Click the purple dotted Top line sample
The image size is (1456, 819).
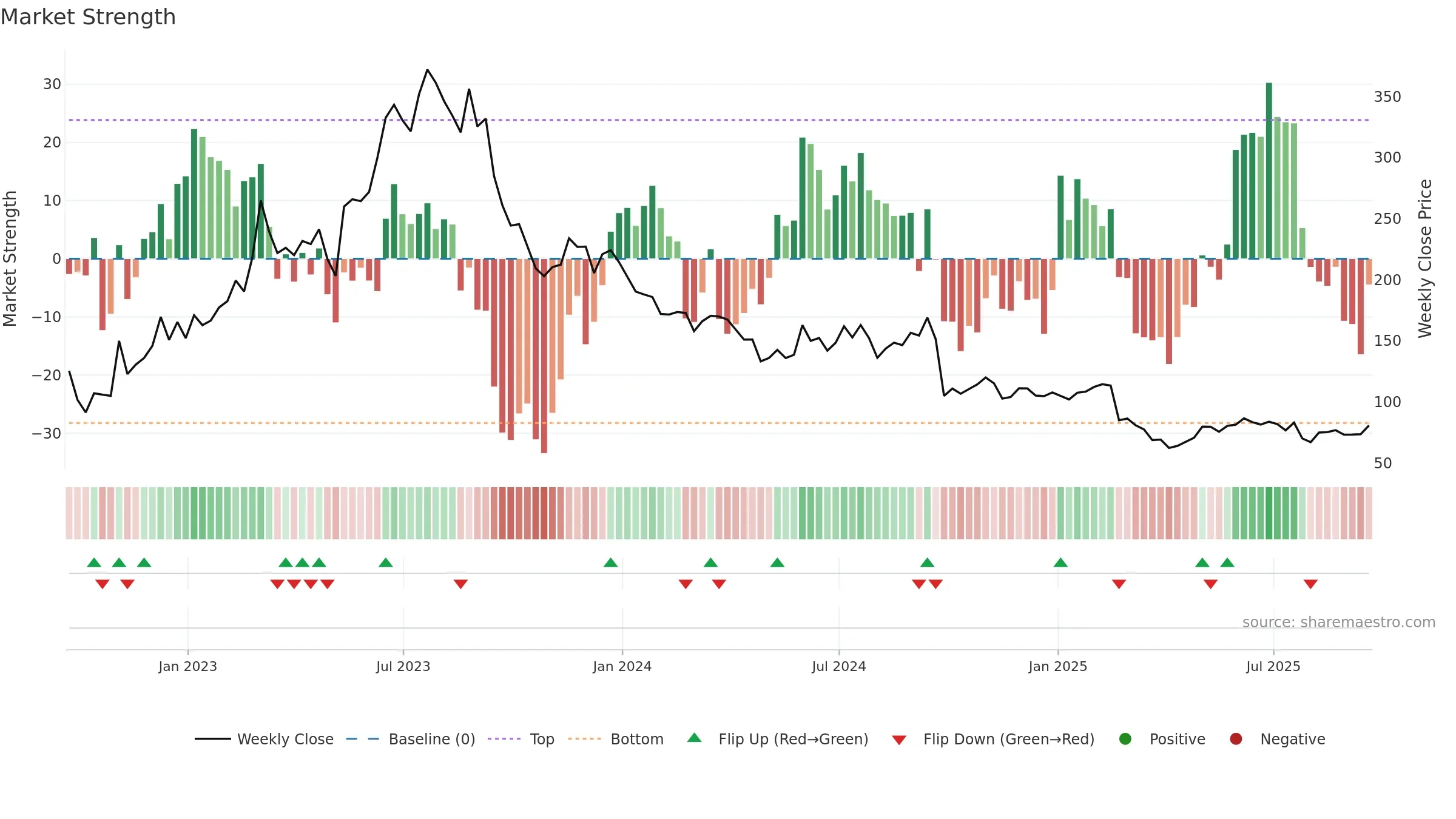pyautogui.click(x=504, y=739)
